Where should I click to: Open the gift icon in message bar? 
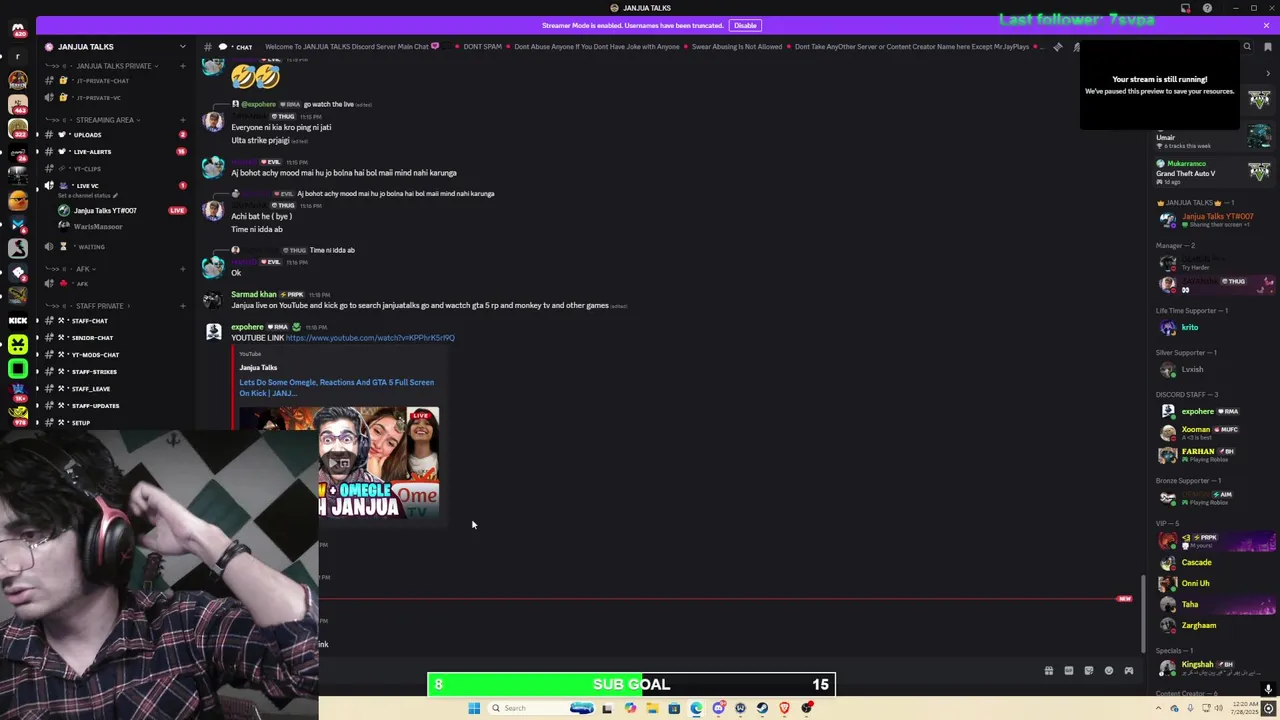coord(1048,671)
